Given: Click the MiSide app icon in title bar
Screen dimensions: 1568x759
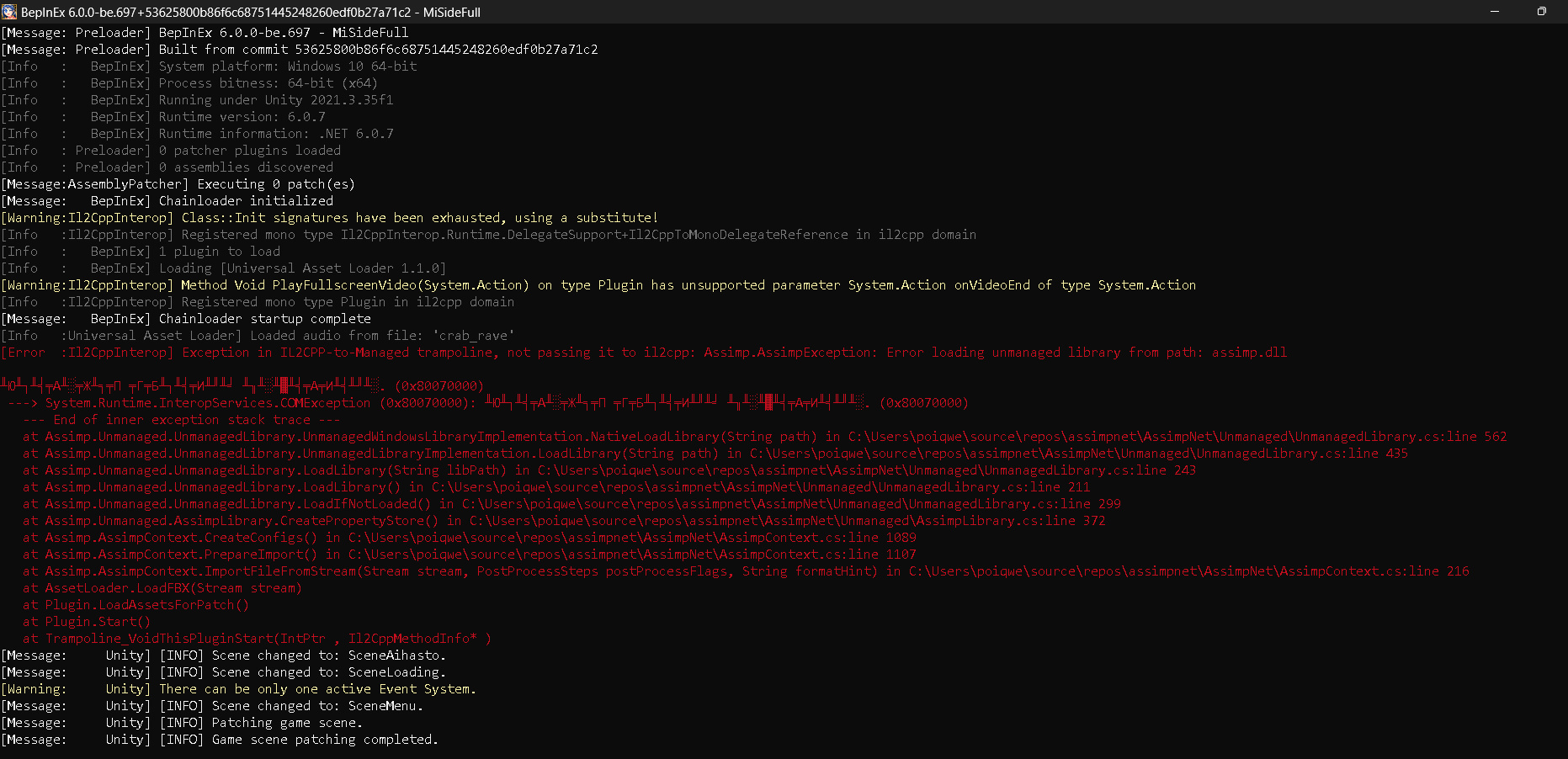Looking at the screenshot, I should [x=9, y=12].
